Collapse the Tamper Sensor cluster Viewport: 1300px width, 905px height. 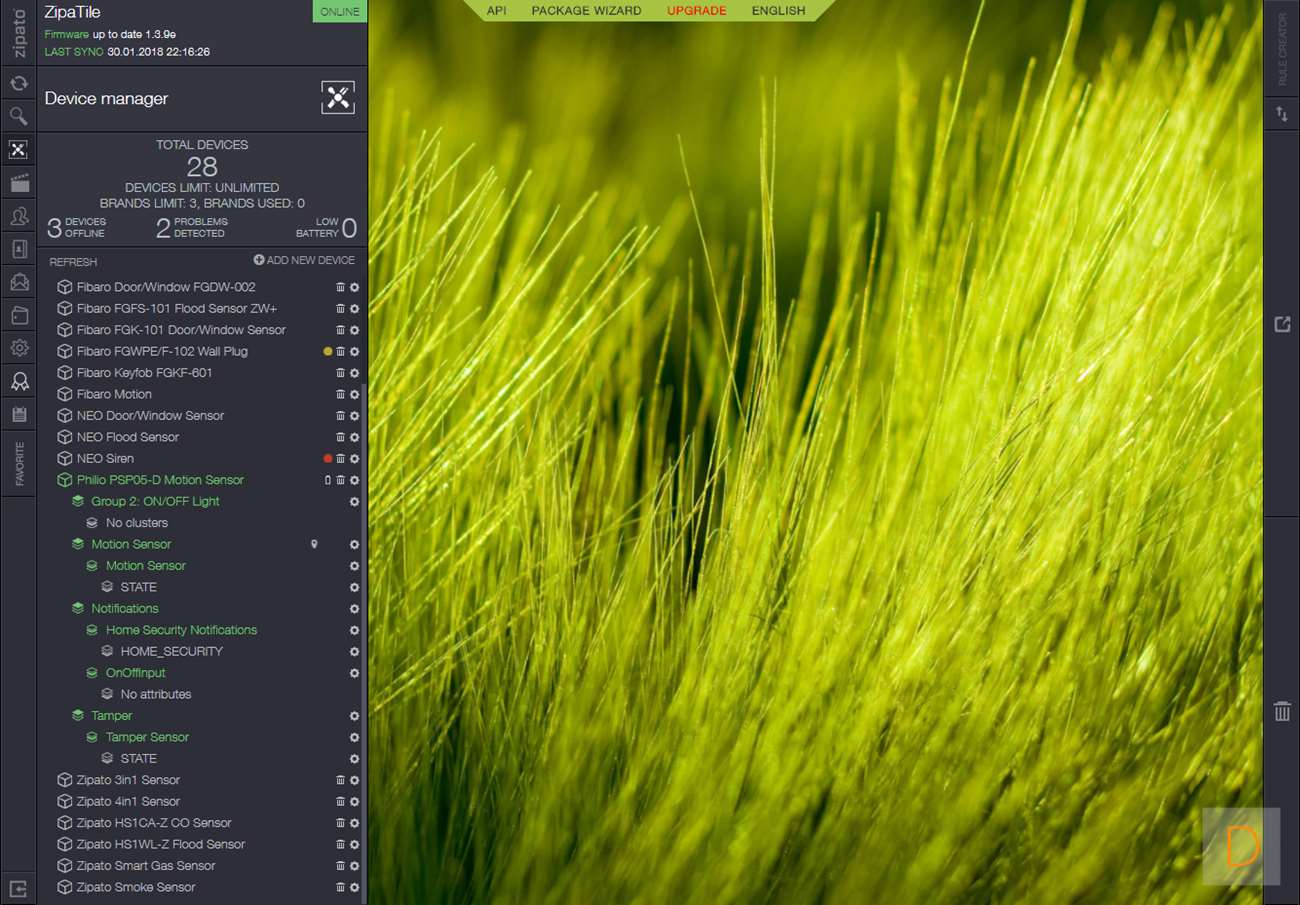pyautogui.click(x=93, y=738)
